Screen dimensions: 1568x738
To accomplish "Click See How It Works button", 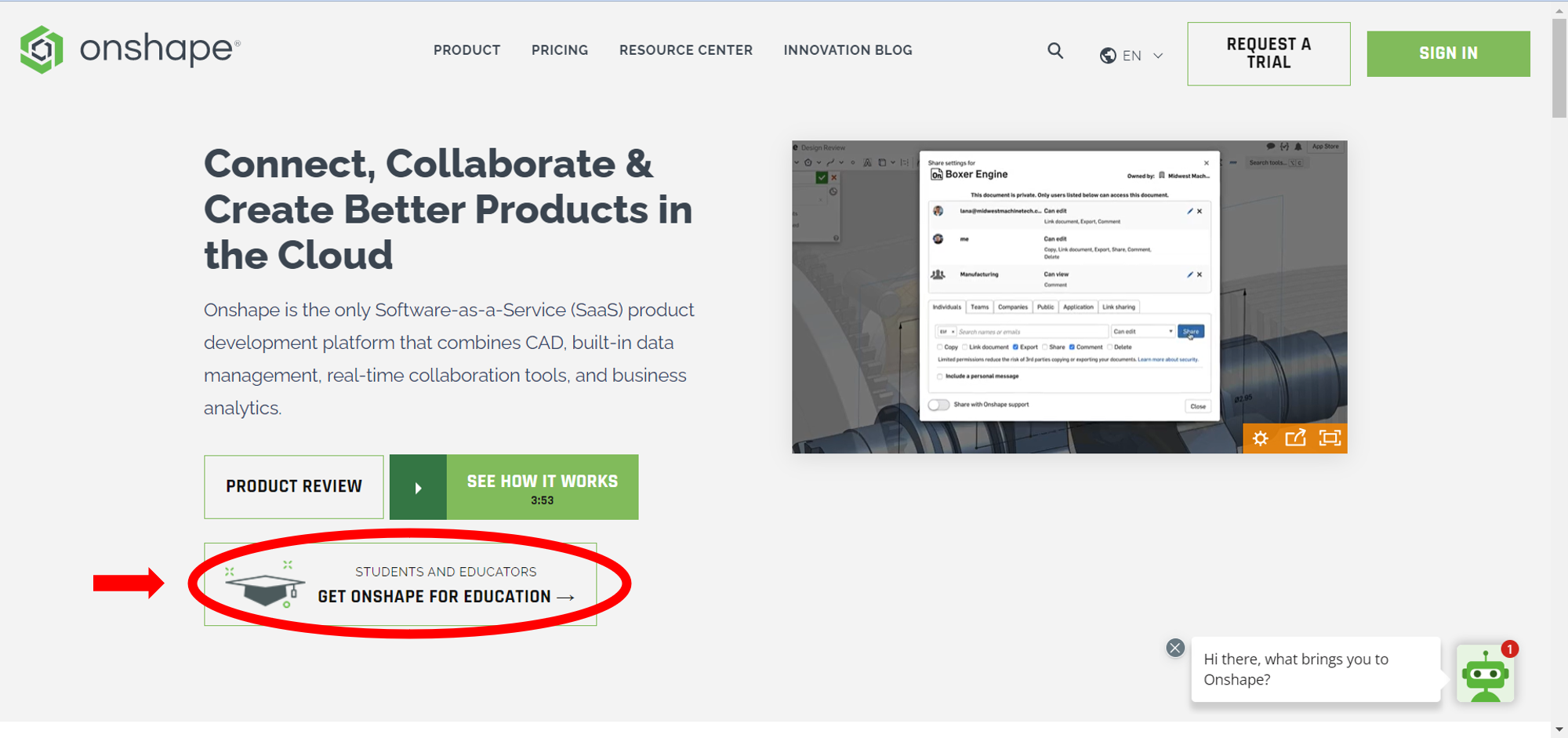I will [514, 487].
